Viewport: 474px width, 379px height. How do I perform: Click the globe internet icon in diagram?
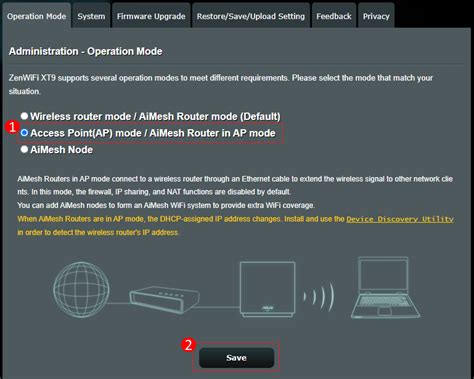[x=81, y=290]
